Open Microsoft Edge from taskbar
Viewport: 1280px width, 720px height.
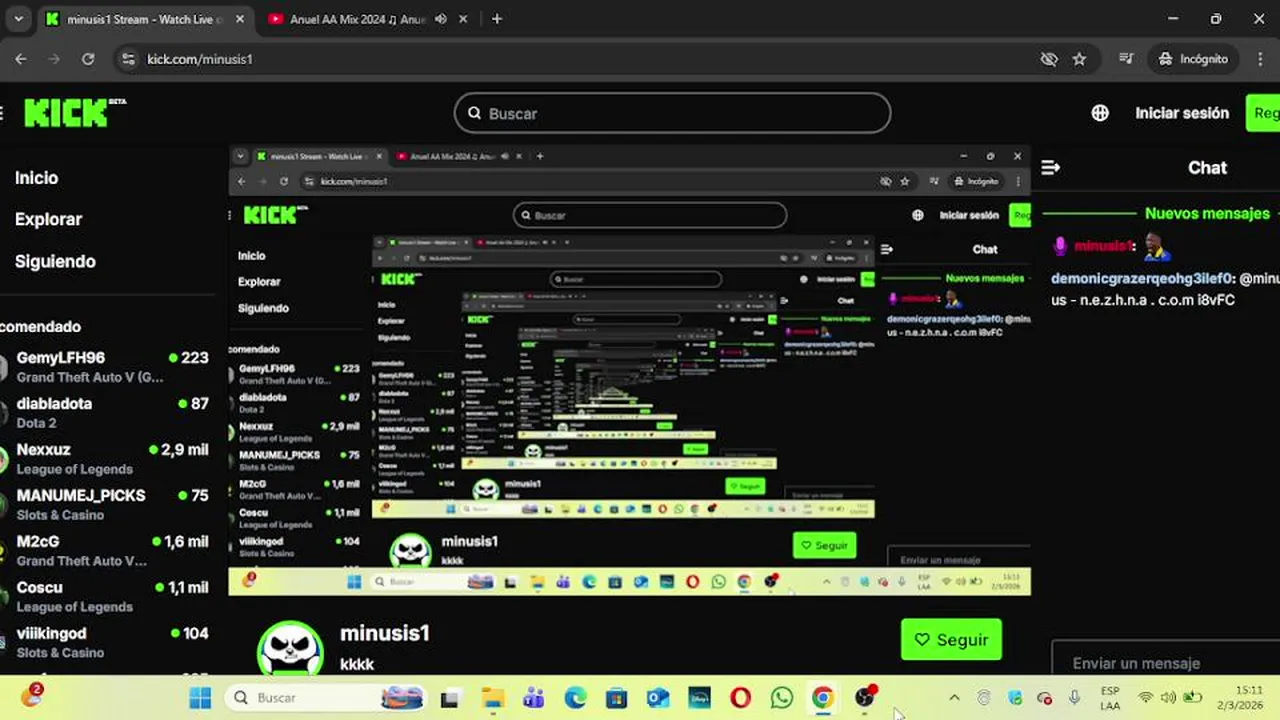[575, 698]
